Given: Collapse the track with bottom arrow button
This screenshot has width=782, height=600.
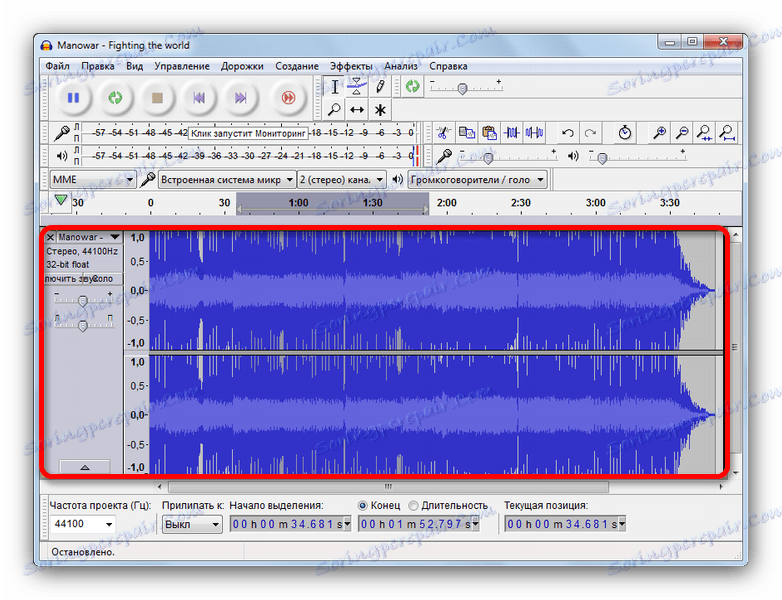Looking at the screenshot, I should coord(85,467).
